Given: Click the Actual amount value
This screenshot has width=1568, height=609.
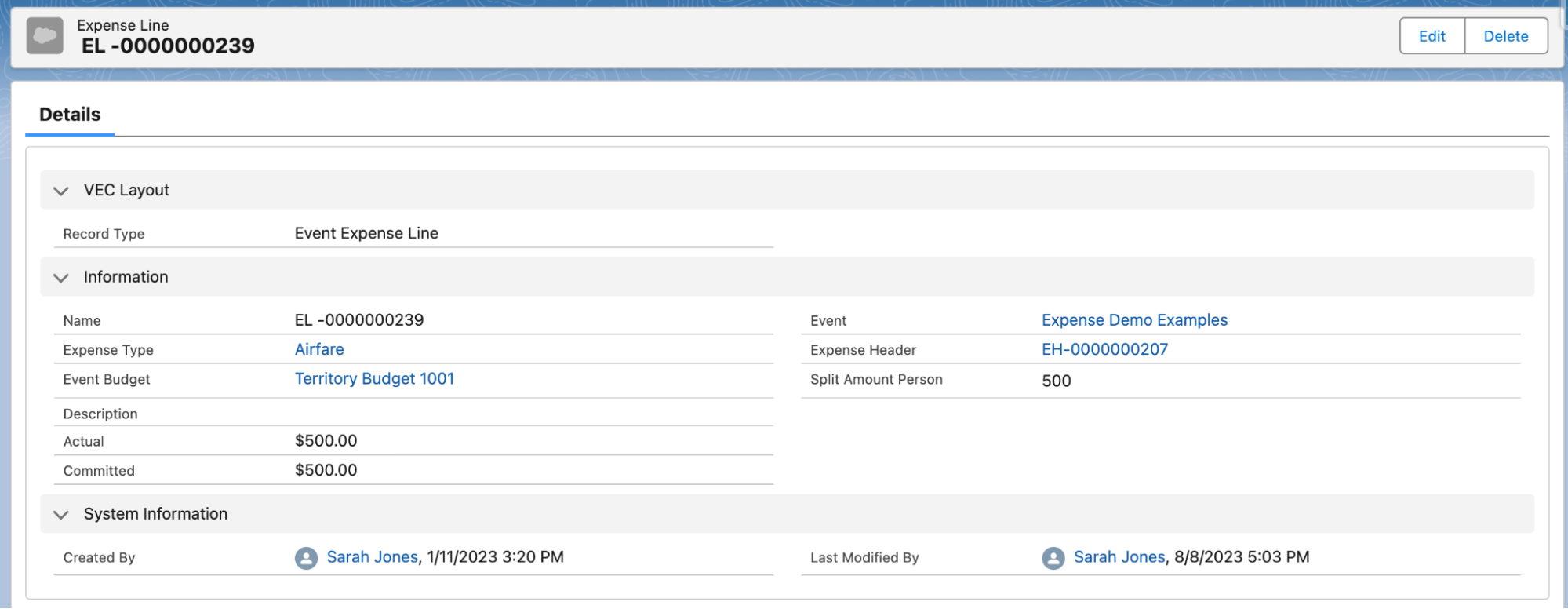Looking at the screenshot, I should tap(326, 441).
